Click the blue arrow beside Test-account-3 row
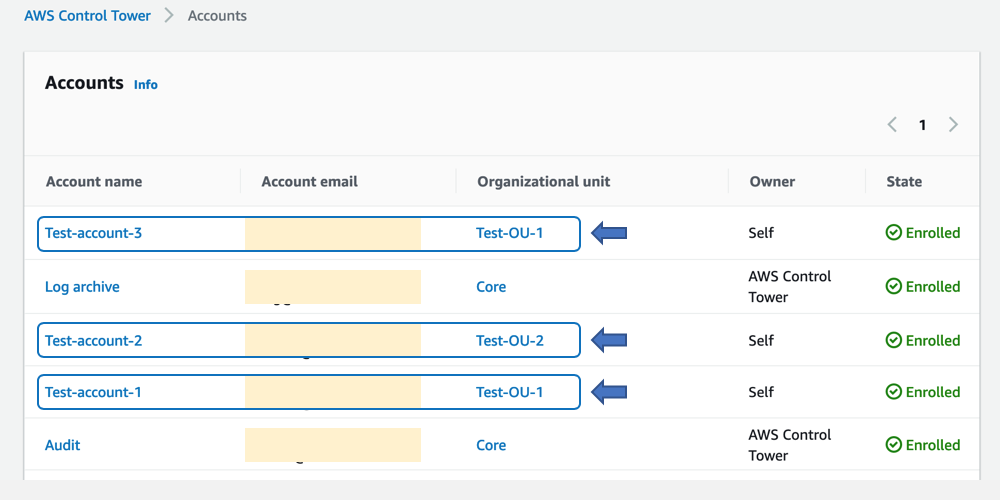The image size is (1000, 500). [x=609, y=233]
